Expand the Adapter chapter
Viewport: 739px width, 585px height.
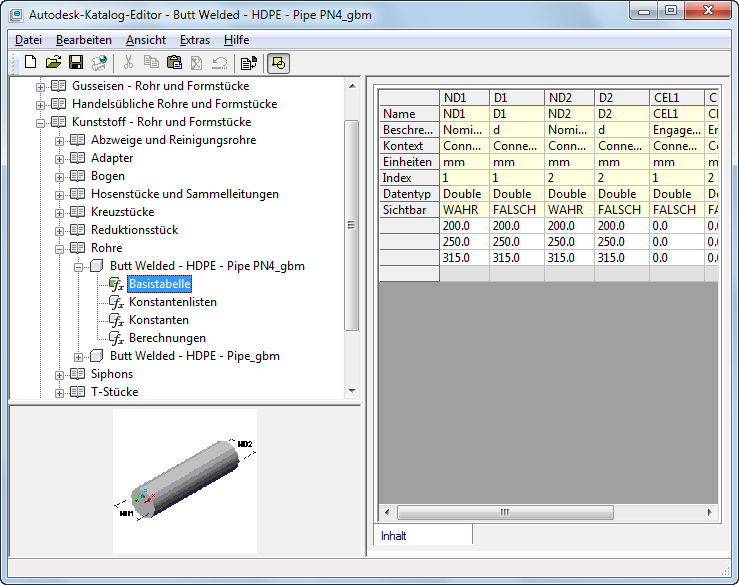pyautogui.click(x=59, y=159)
